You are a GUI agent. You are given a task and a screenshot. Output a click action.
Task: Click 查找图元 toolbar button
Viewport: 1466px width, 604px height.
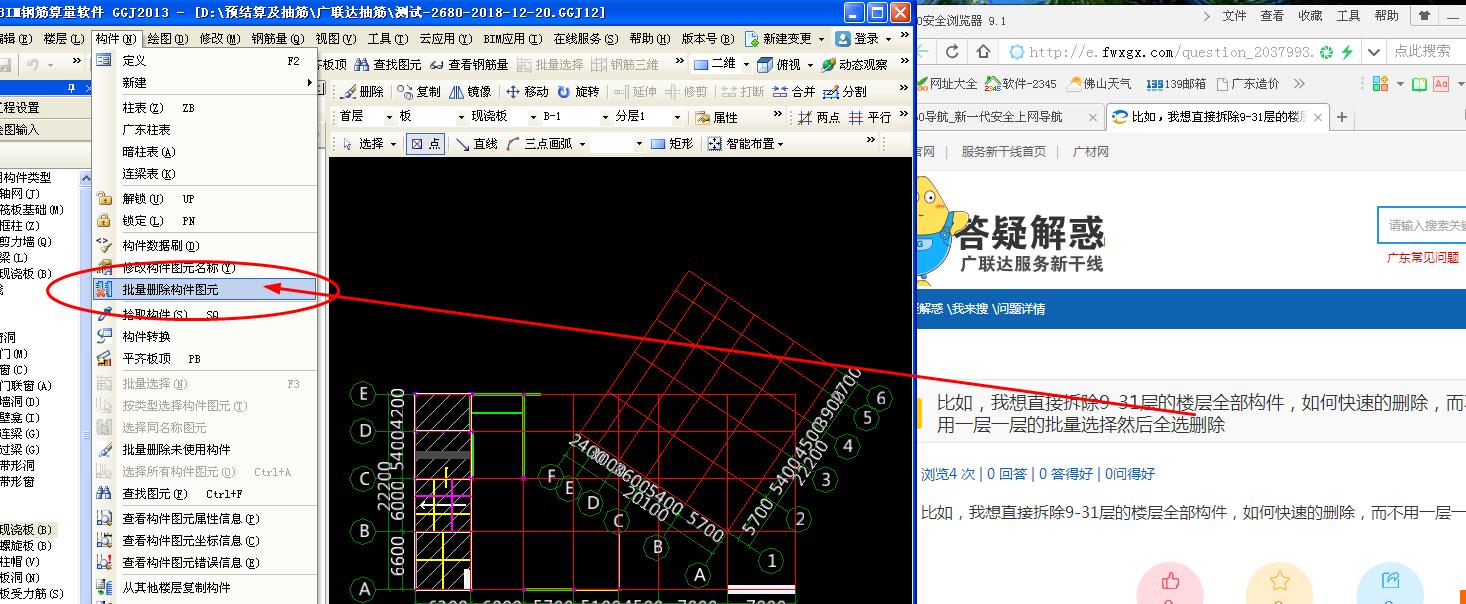(388, 64)
